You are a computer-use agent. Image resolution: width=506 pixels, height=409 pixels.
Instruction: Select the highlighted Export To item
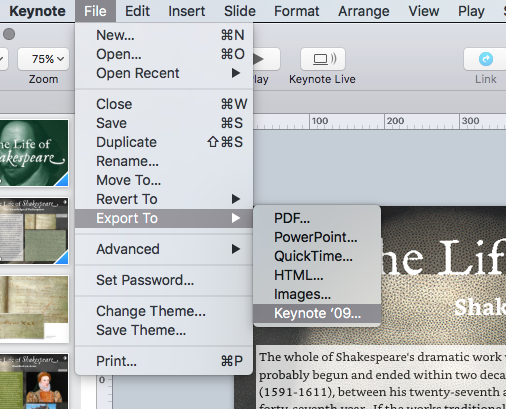(164, 218)
